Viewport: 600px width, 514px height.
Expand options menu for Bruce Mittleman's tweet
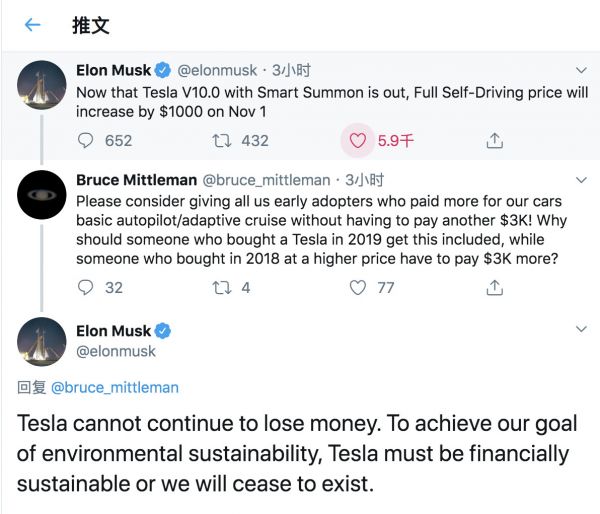coord(582,180)
